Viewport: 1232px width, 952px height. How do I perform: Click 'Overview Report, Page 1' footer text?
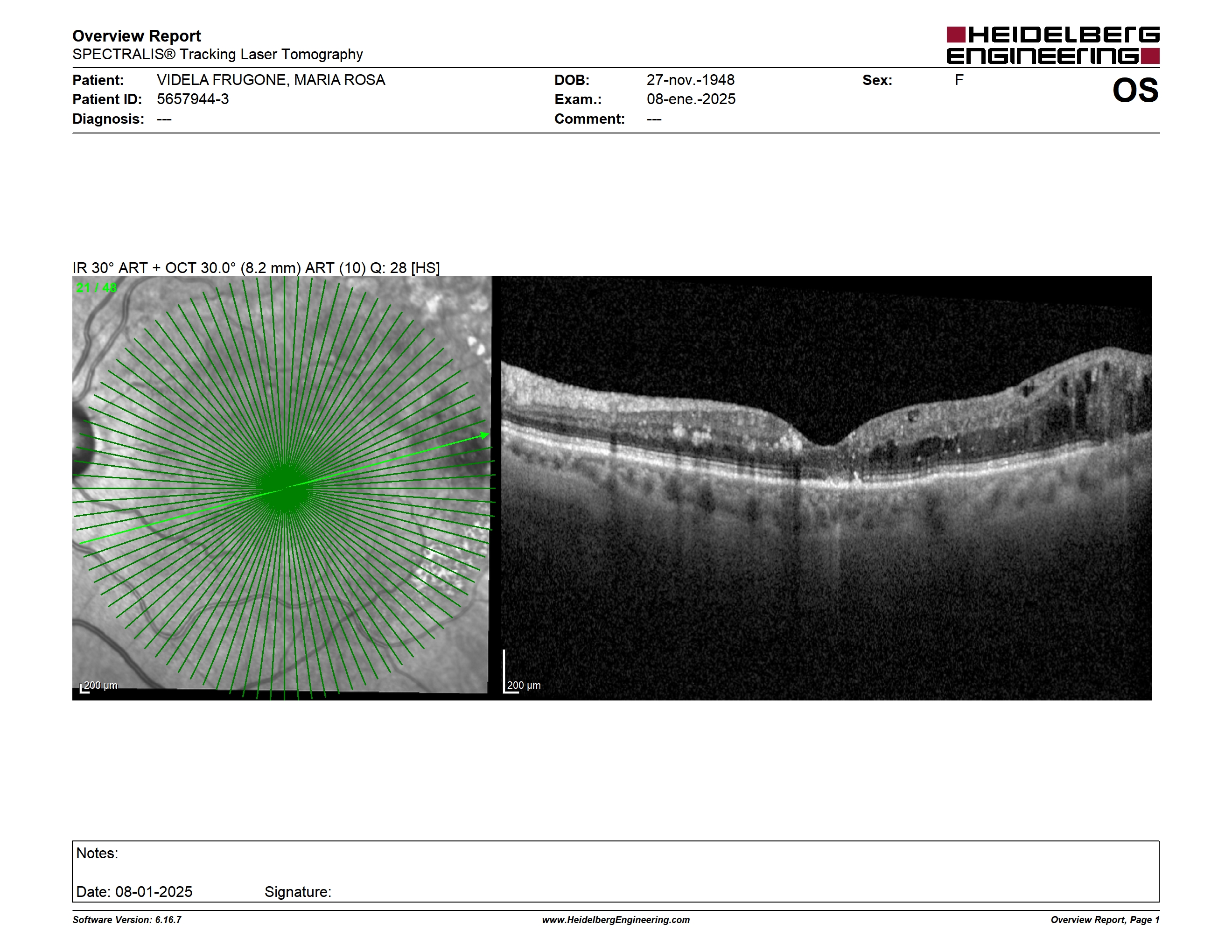[1105, 920]
